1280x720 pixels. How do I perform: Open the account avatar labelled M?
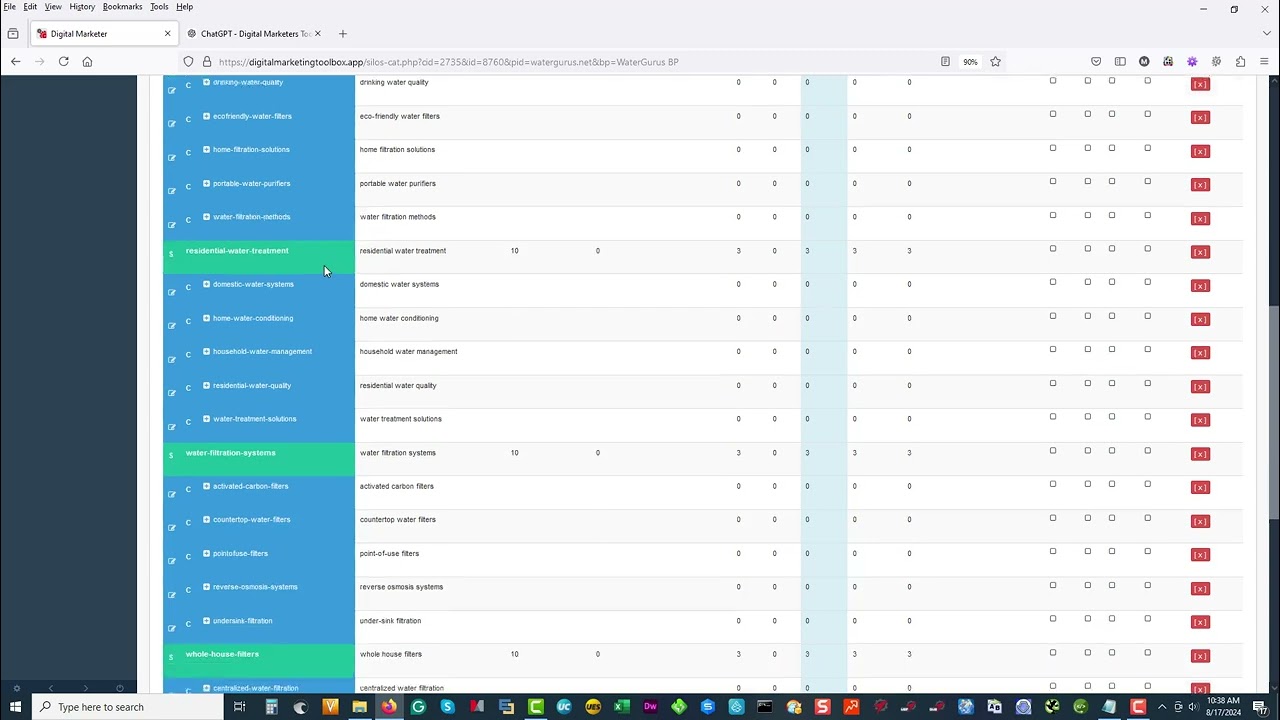tap(1144, 62)
